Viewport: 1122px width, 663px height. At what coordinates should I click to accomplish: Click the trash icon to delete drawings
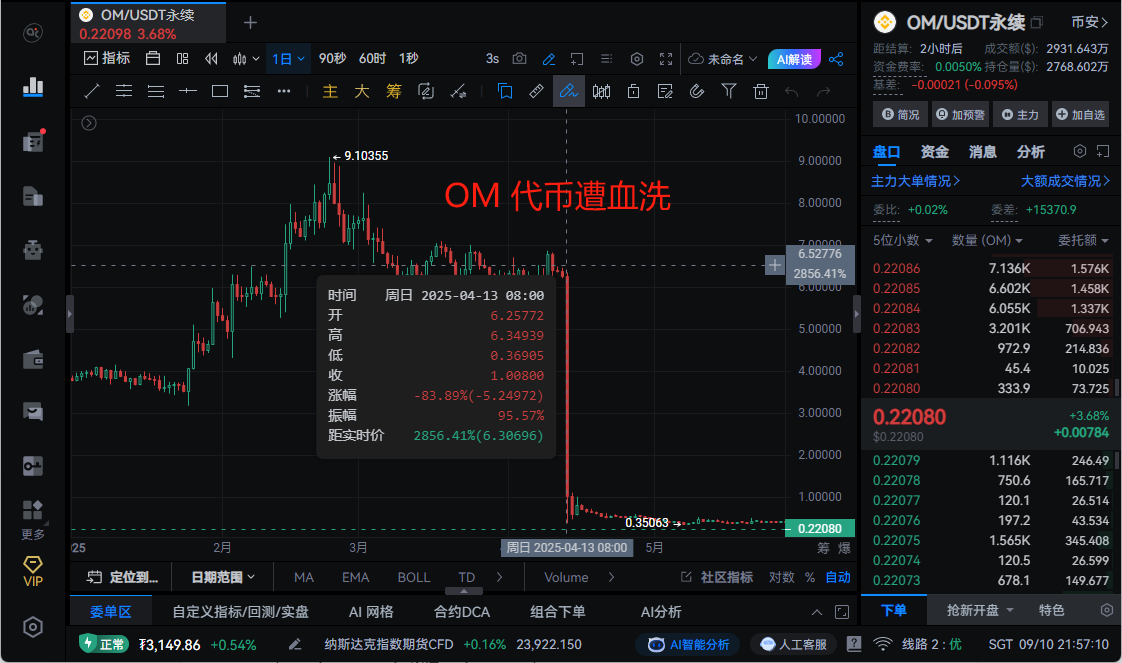coord(761,92)
